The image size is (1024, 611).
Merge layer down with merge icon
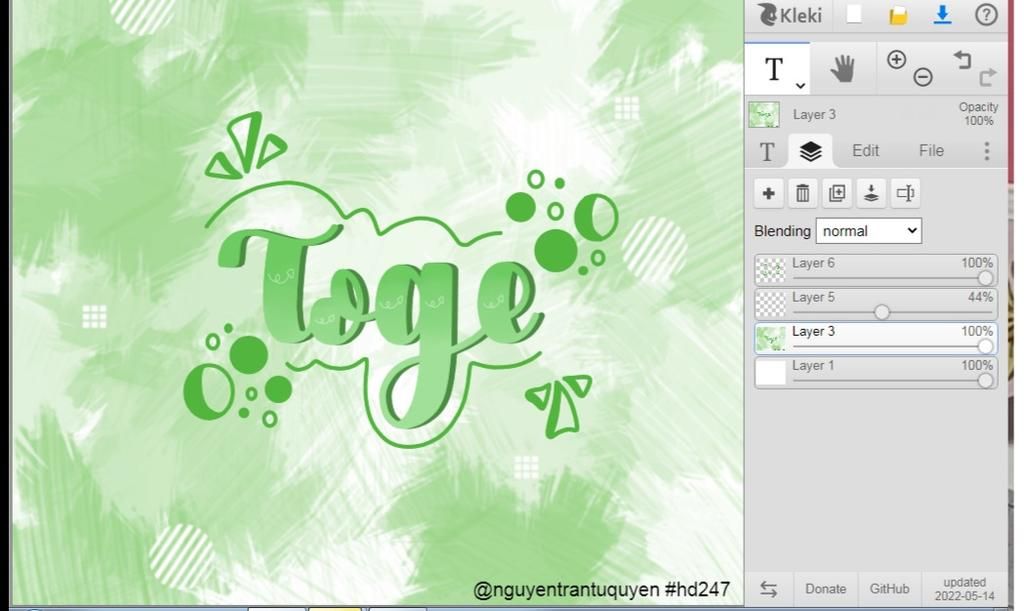click(871, 193)
